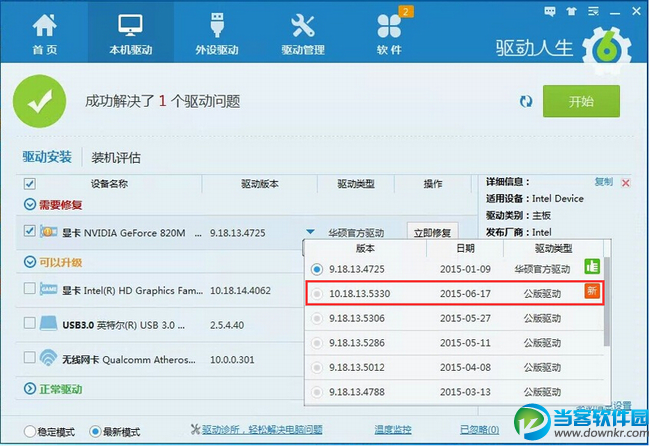Image resolution: width=650 pixels, height=447 pixels.
Task: Click the 版本 column header in dropdown
Action: pyautogui.click(x=365, y=248)
